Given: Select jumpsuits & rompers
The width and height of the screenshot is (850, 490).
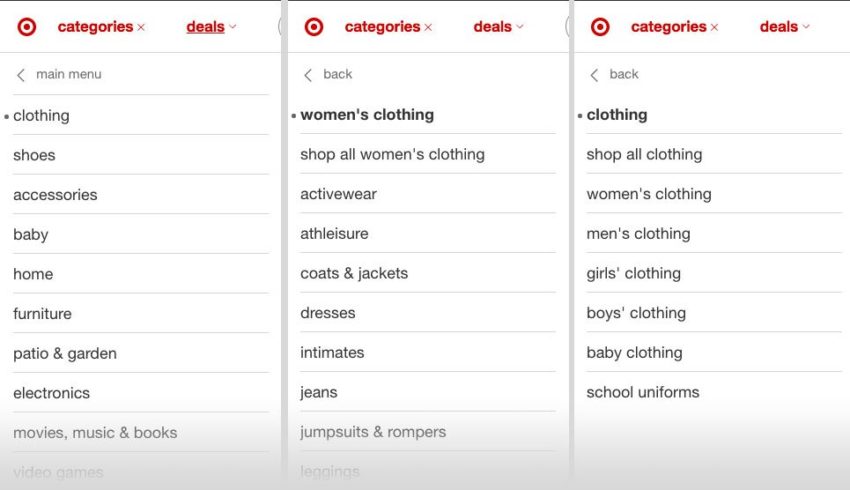Looking at the screenshot, I should pos(373,432).
